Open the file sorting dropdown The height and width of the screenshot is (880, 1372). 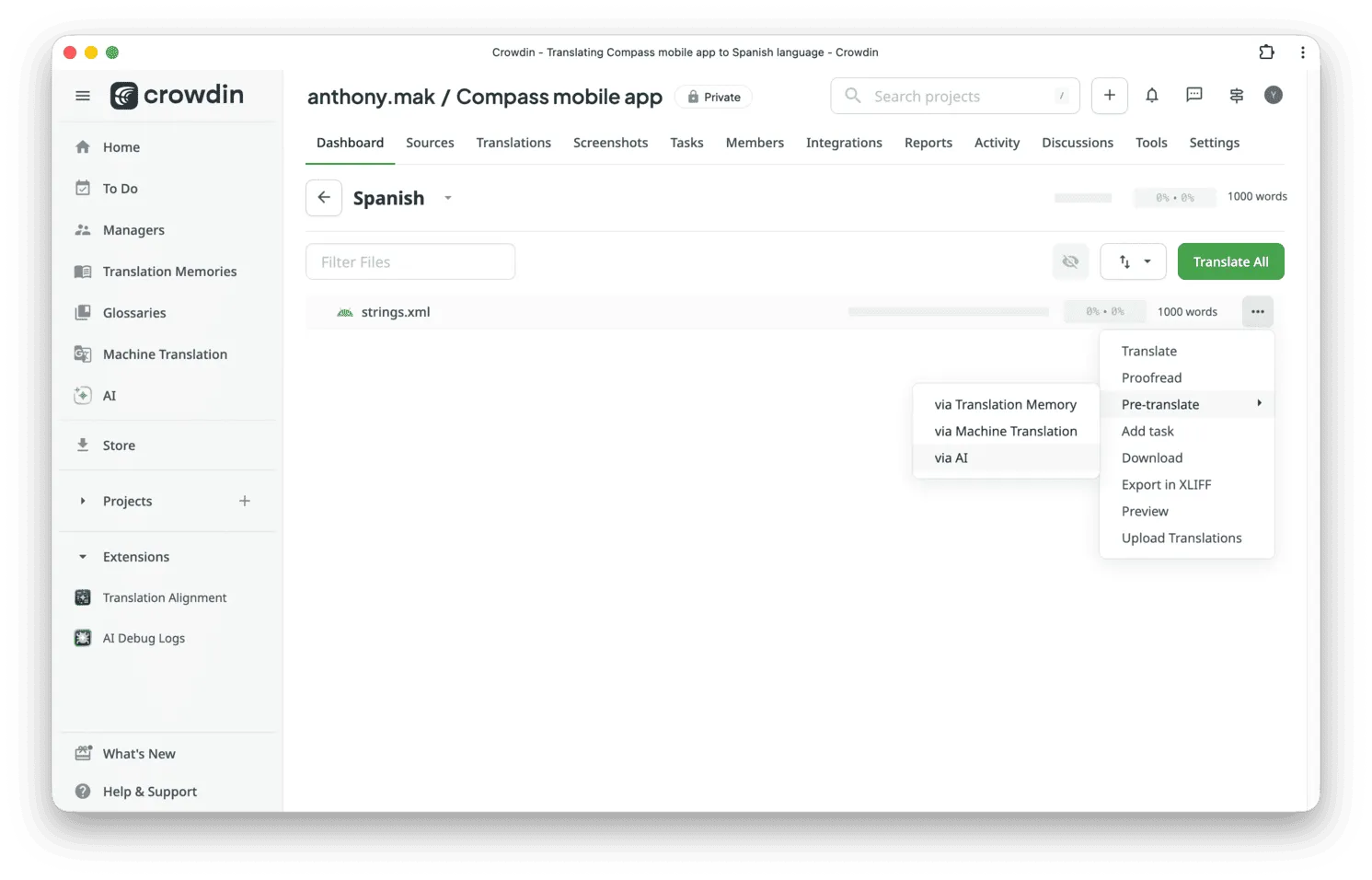(1133, 261)
